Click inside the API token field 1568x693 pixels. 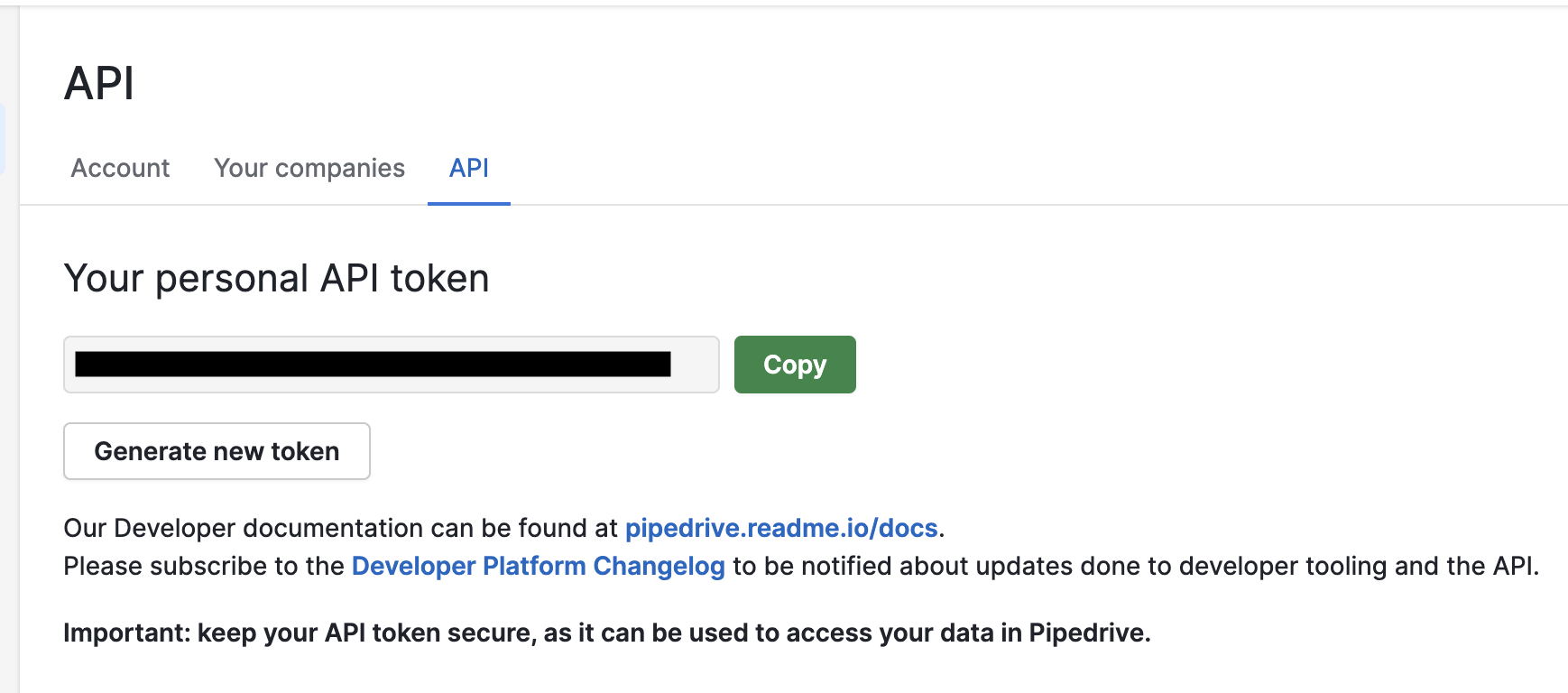[x=391, y=364]
